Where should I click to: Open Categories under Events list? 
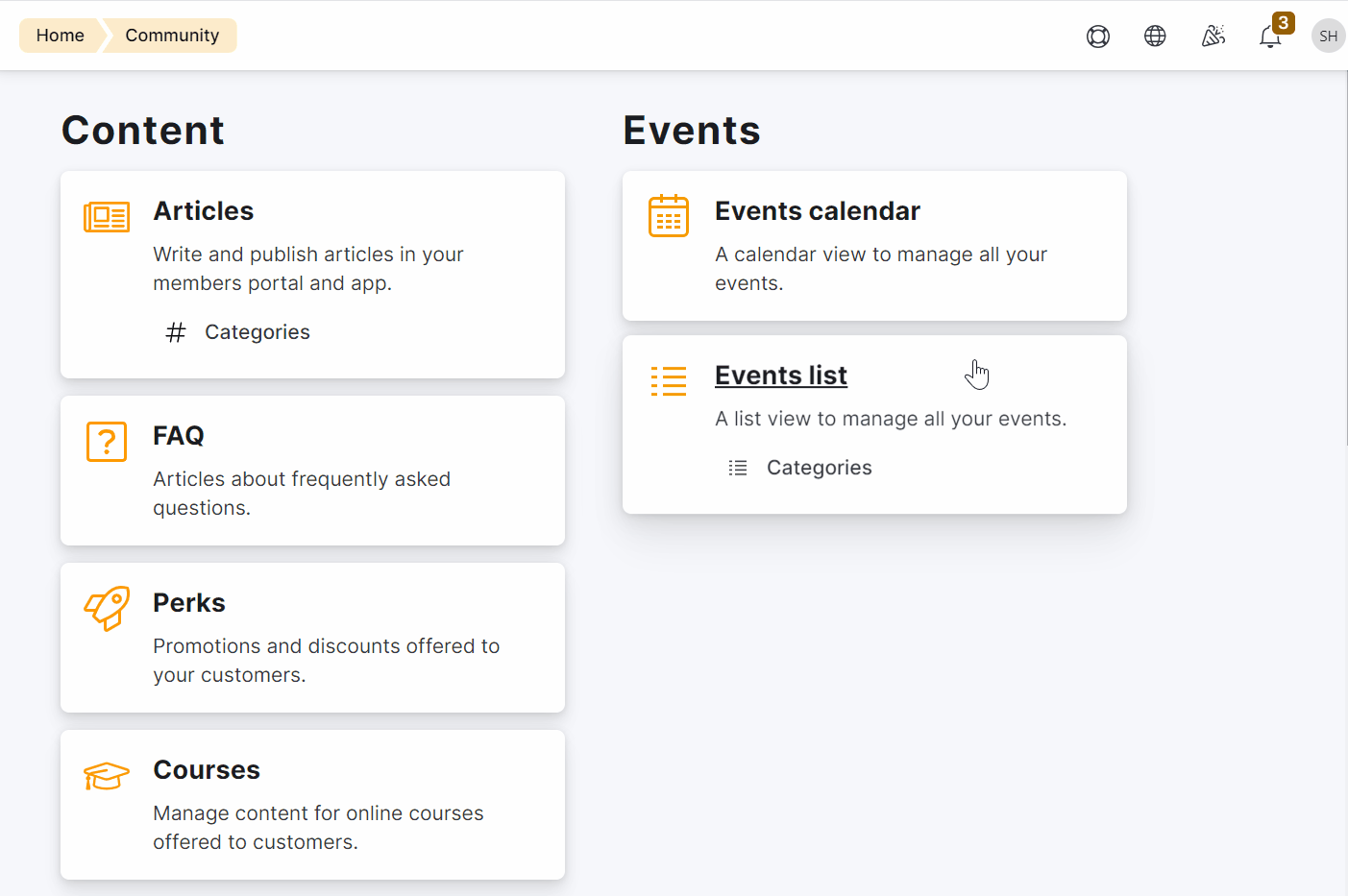pos(820,468)
